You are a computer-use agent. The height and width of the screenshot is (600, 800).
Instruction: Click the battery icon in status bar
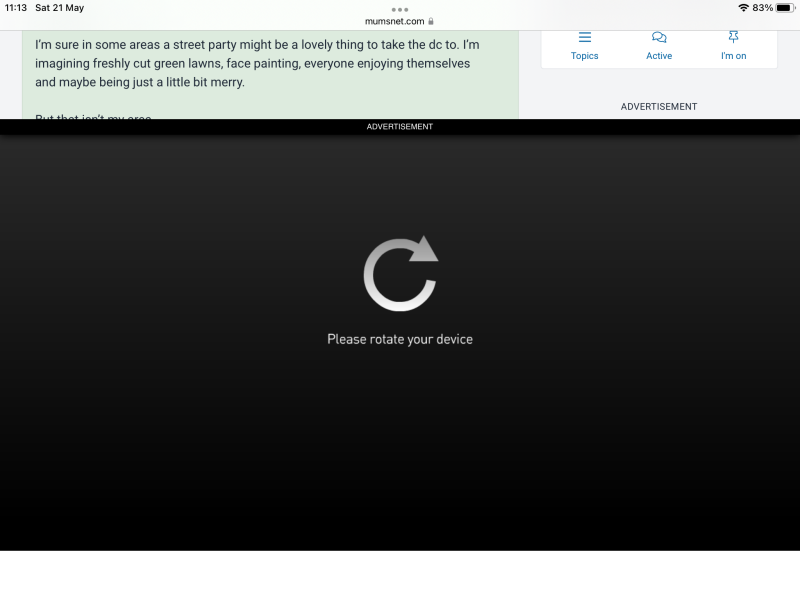pos(784,8)
